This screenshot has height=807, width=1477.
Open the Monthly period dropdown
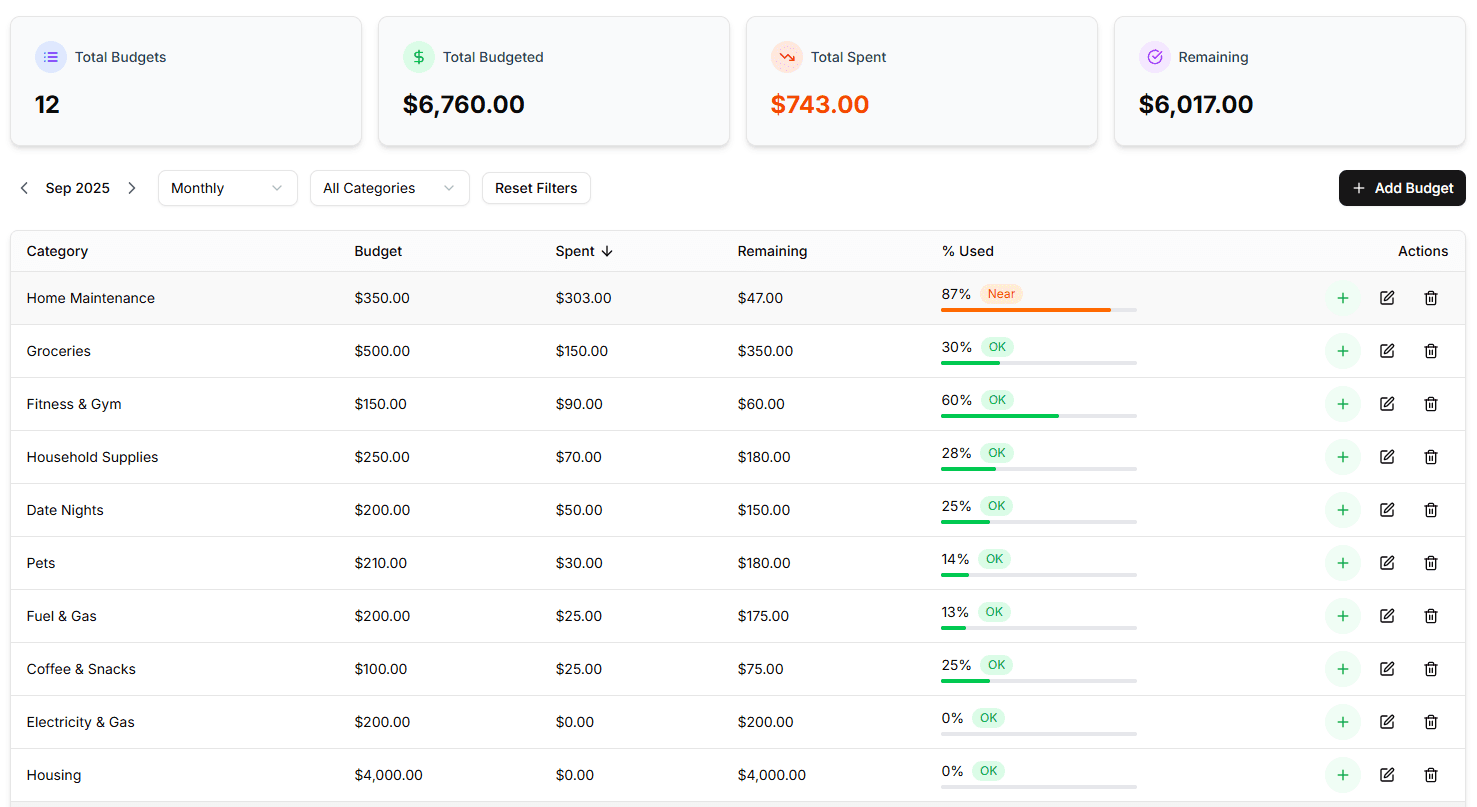pos(227,188)
